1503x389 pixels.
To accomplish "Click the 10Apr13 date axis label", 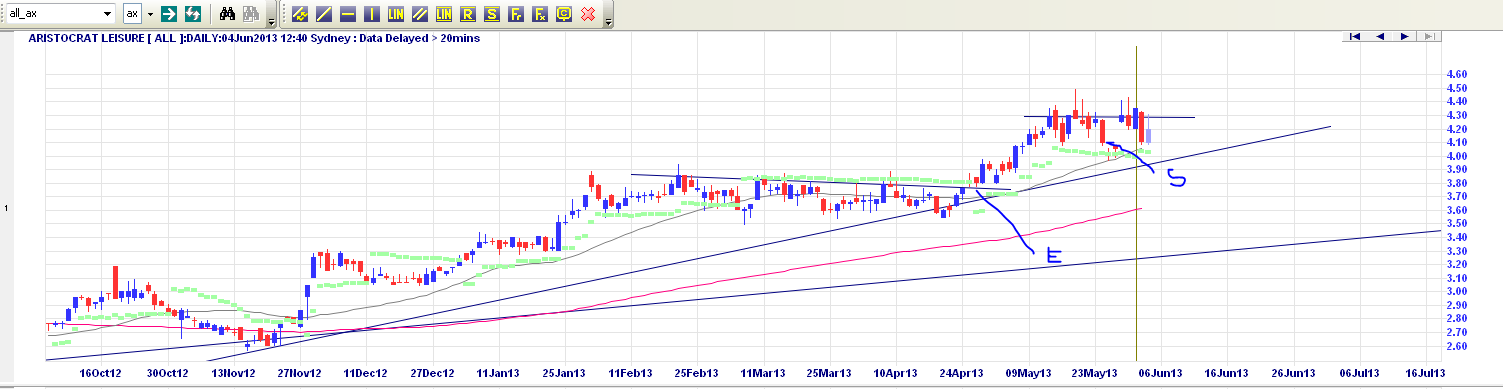I will tap(897, 373).
